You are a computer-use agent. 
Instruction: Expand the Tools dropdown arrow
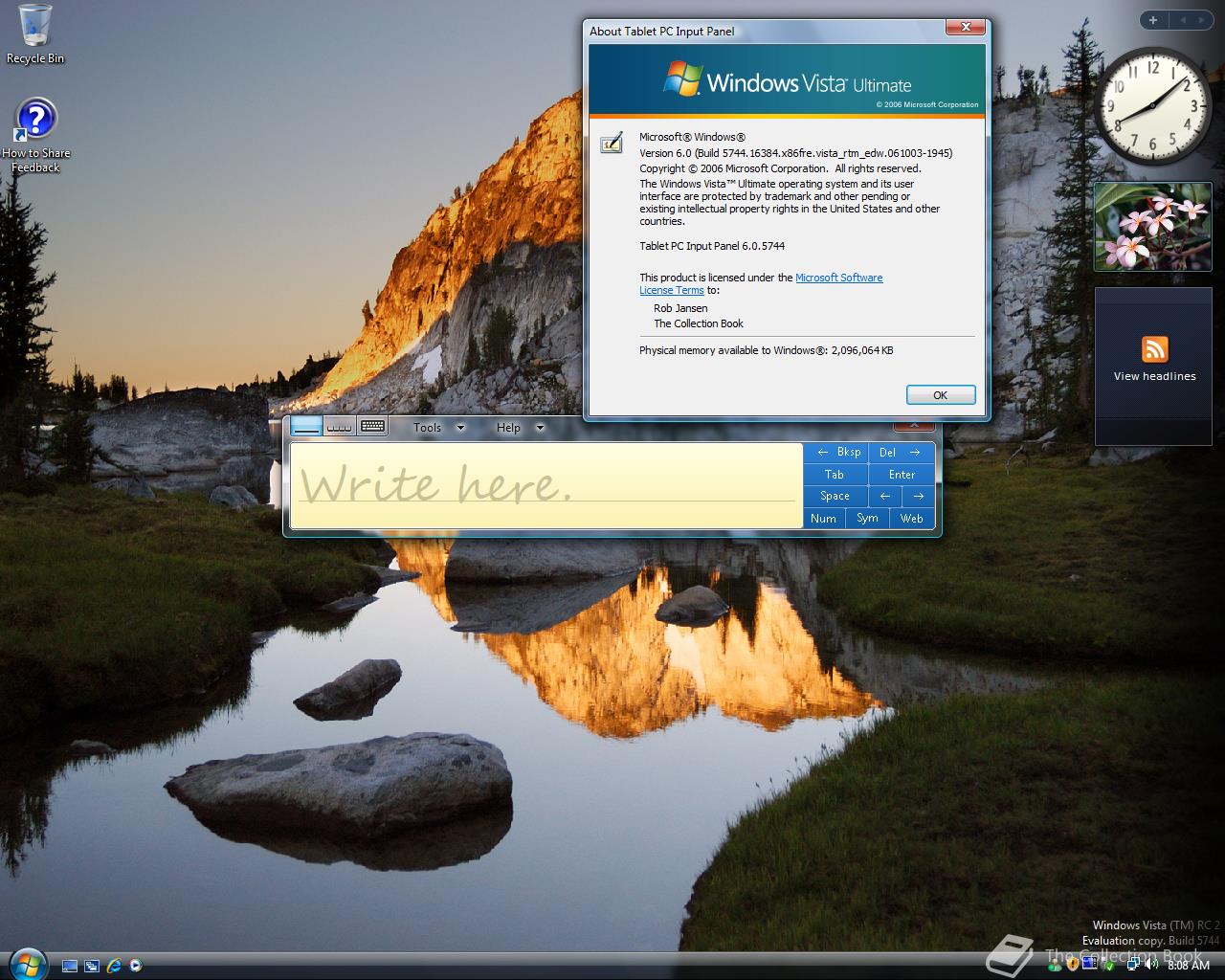(x=460, y=428)
